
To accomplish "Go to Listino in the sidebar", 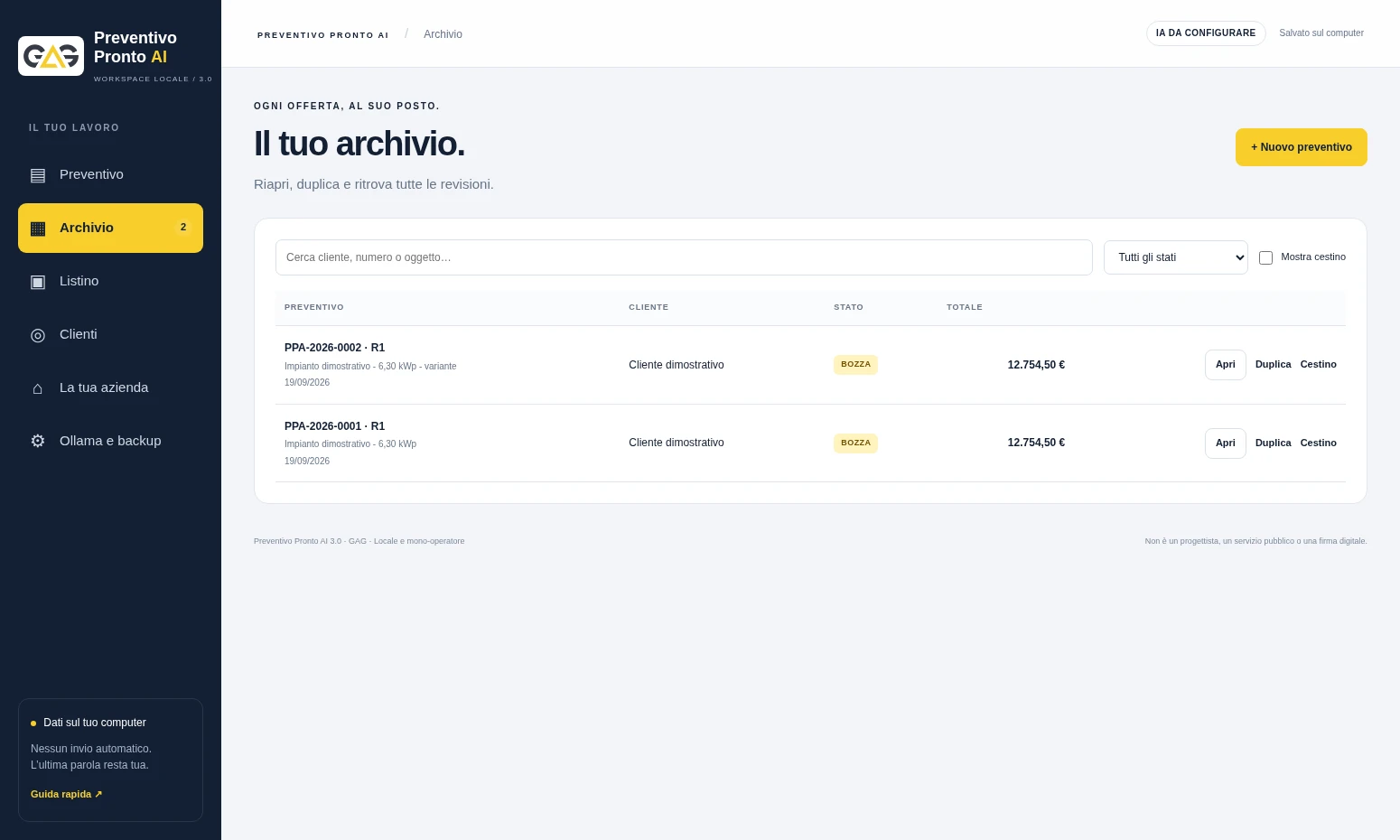I will pos(110,281).
